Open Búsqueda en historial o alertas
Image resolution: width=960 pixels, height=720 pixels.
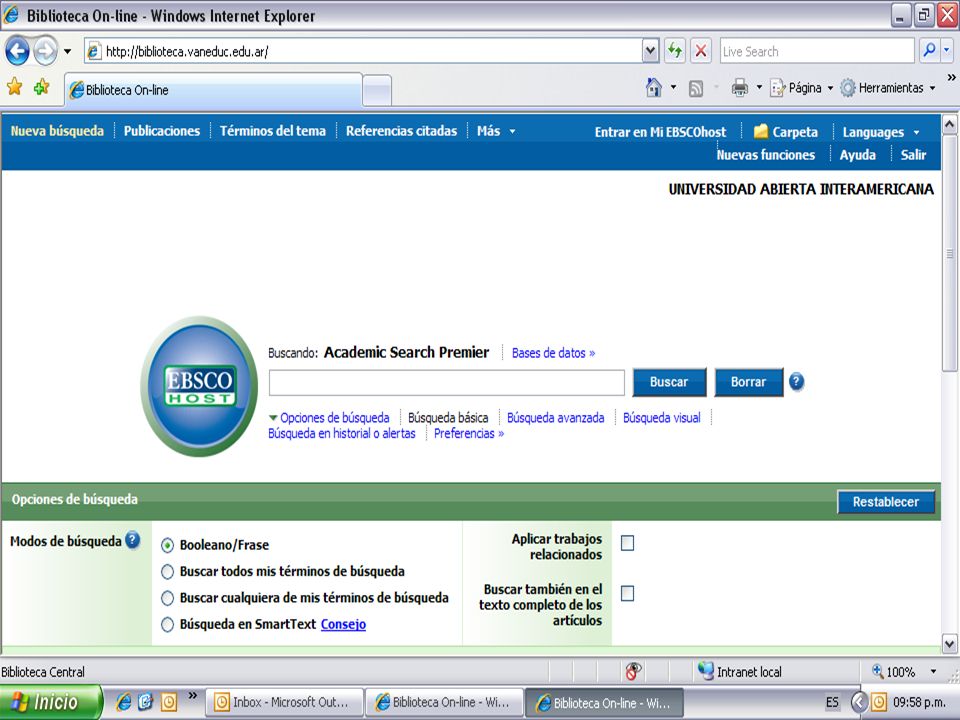342,433
